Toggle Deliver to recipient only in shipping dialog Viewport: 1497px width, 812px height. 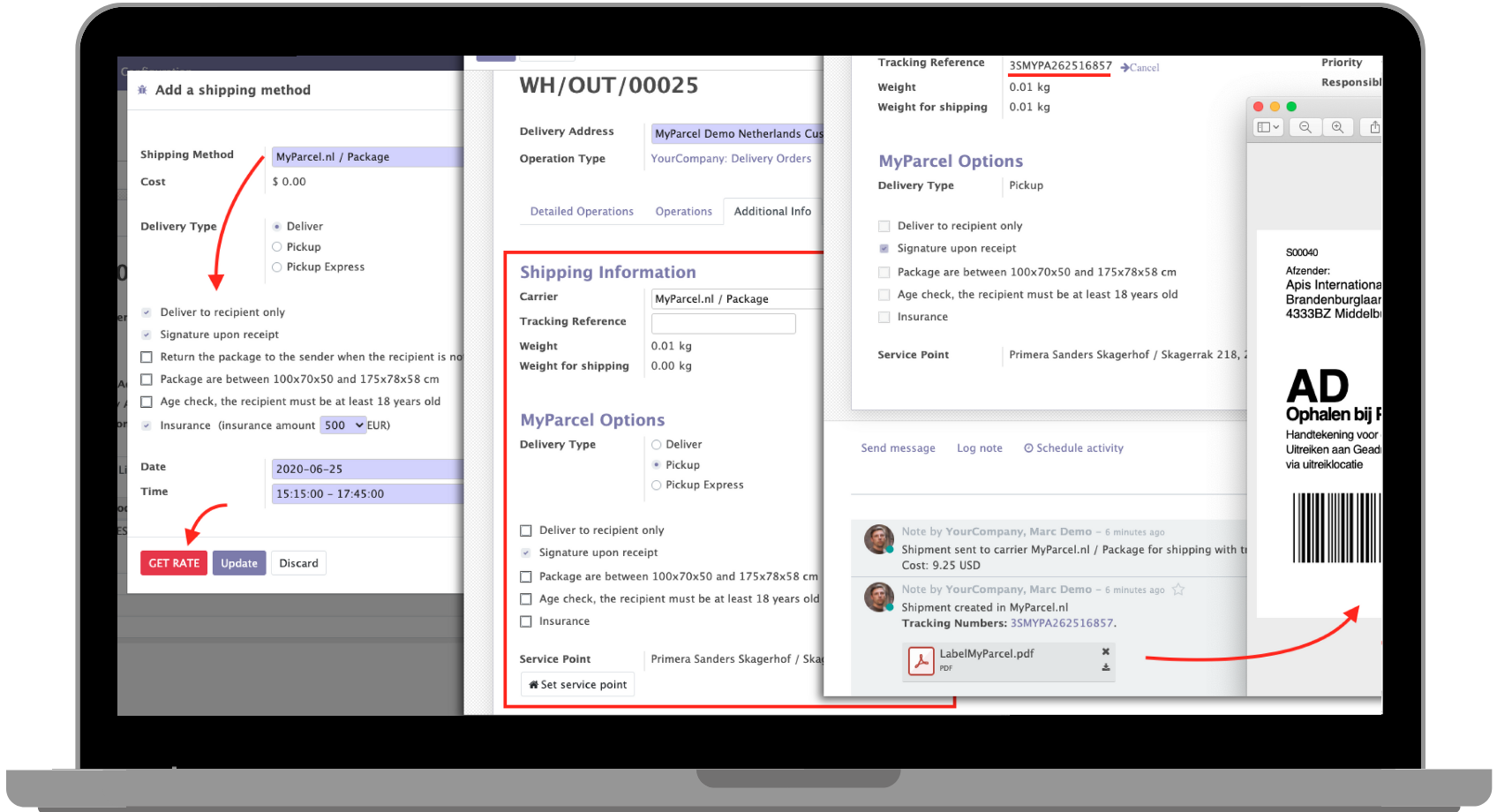point(147,312)
